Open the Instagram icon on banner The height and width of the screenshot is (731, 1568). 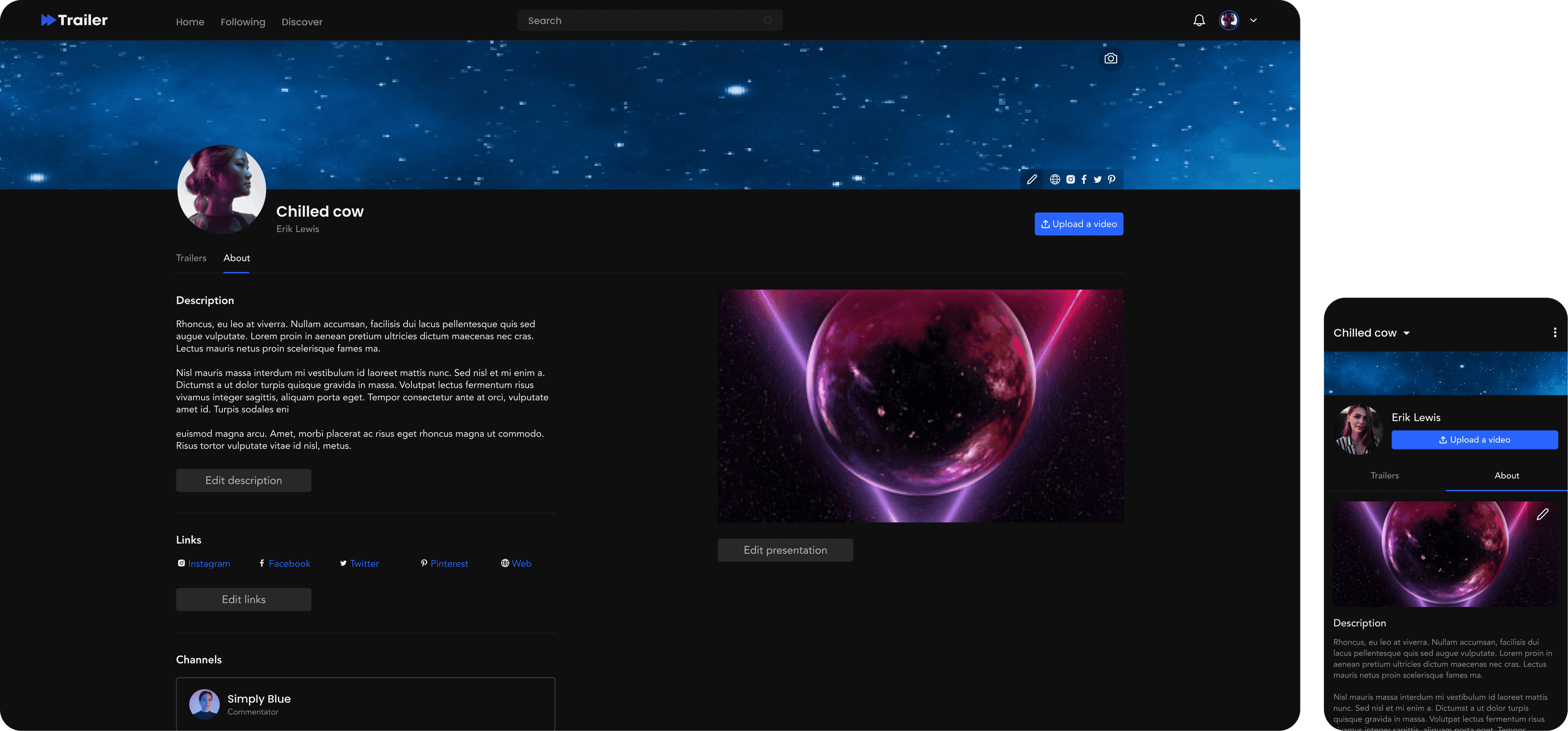[x=1070, y=180]
